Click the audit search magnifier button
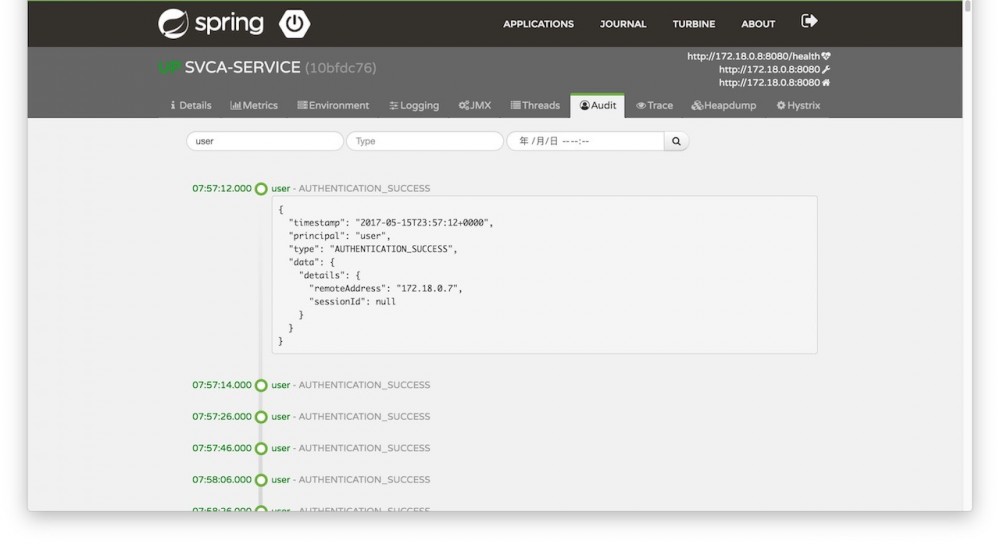The height and width of the screenshot is (544, 1000). point(676,141)
